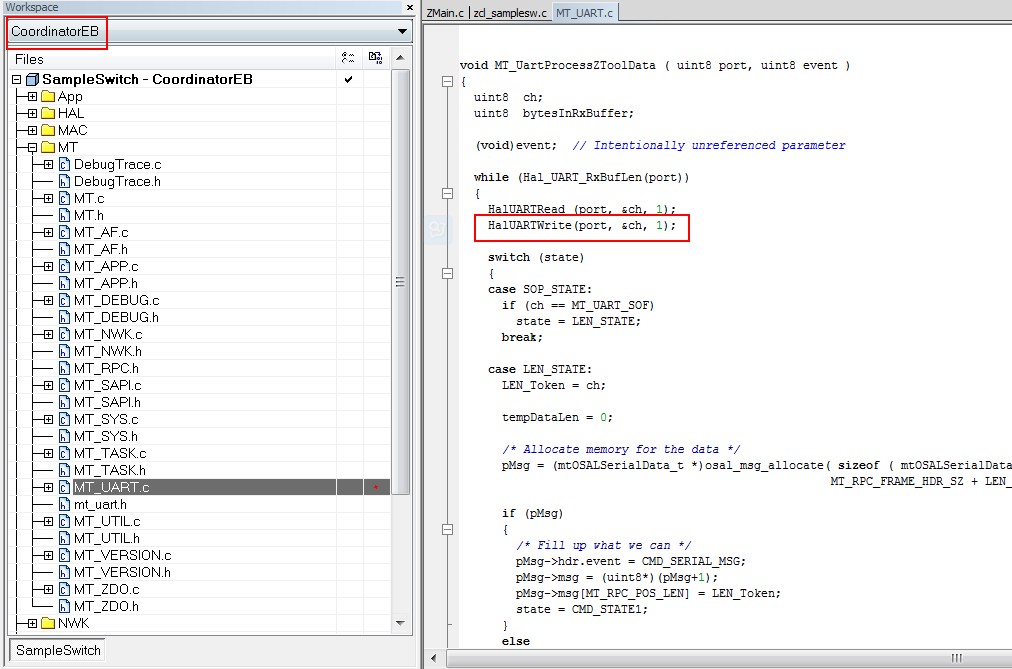Viewport: 1012px width, 669px height.
Task: Click the MT folder icon
Action: pos(48,148)
